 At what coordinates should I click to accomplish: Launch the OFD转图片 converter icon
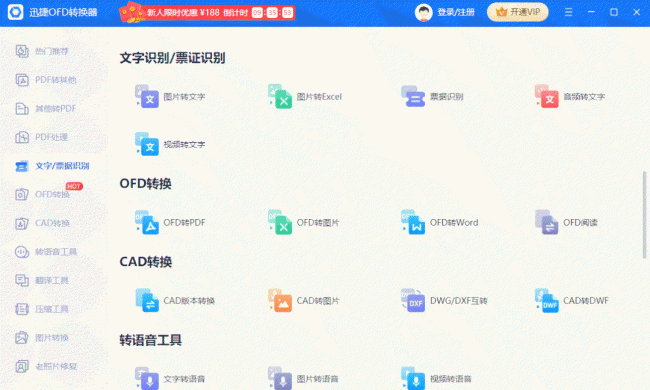pyautogui.click(x=280, y=222)
